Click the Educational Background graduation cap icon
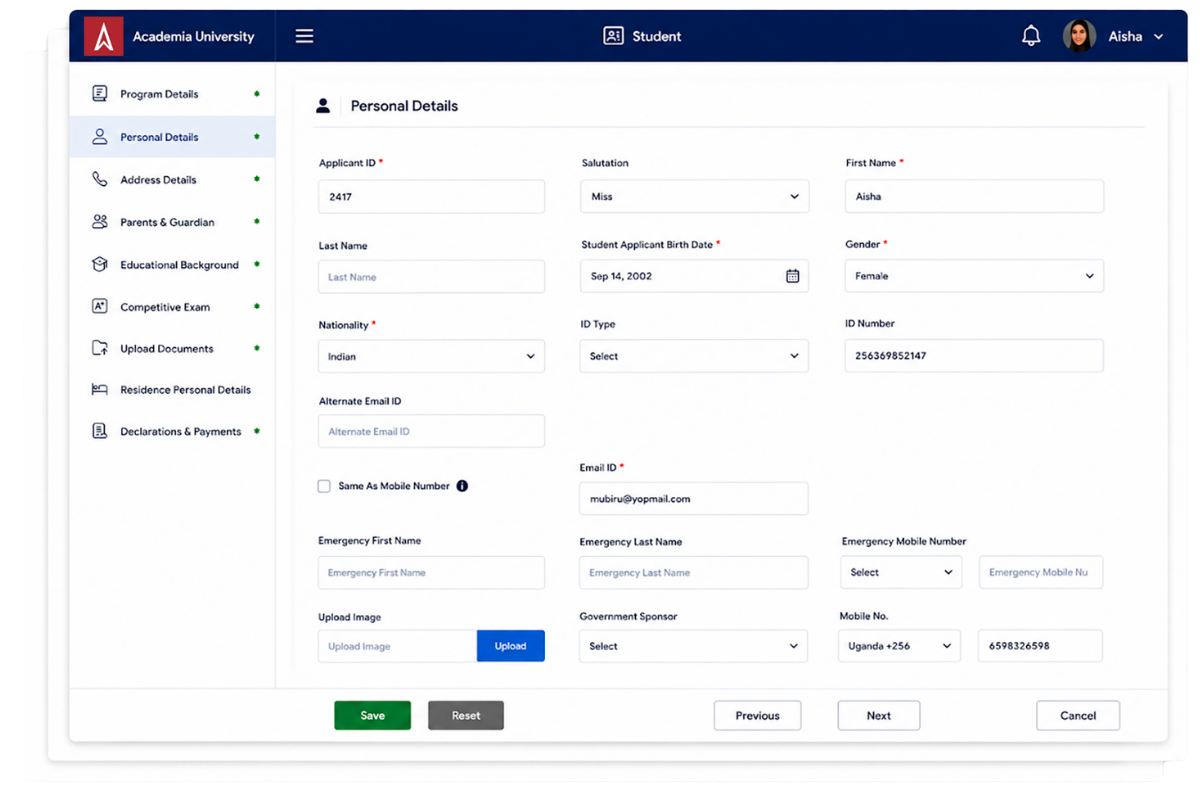 pyautogui.click(x=100, y=265)
